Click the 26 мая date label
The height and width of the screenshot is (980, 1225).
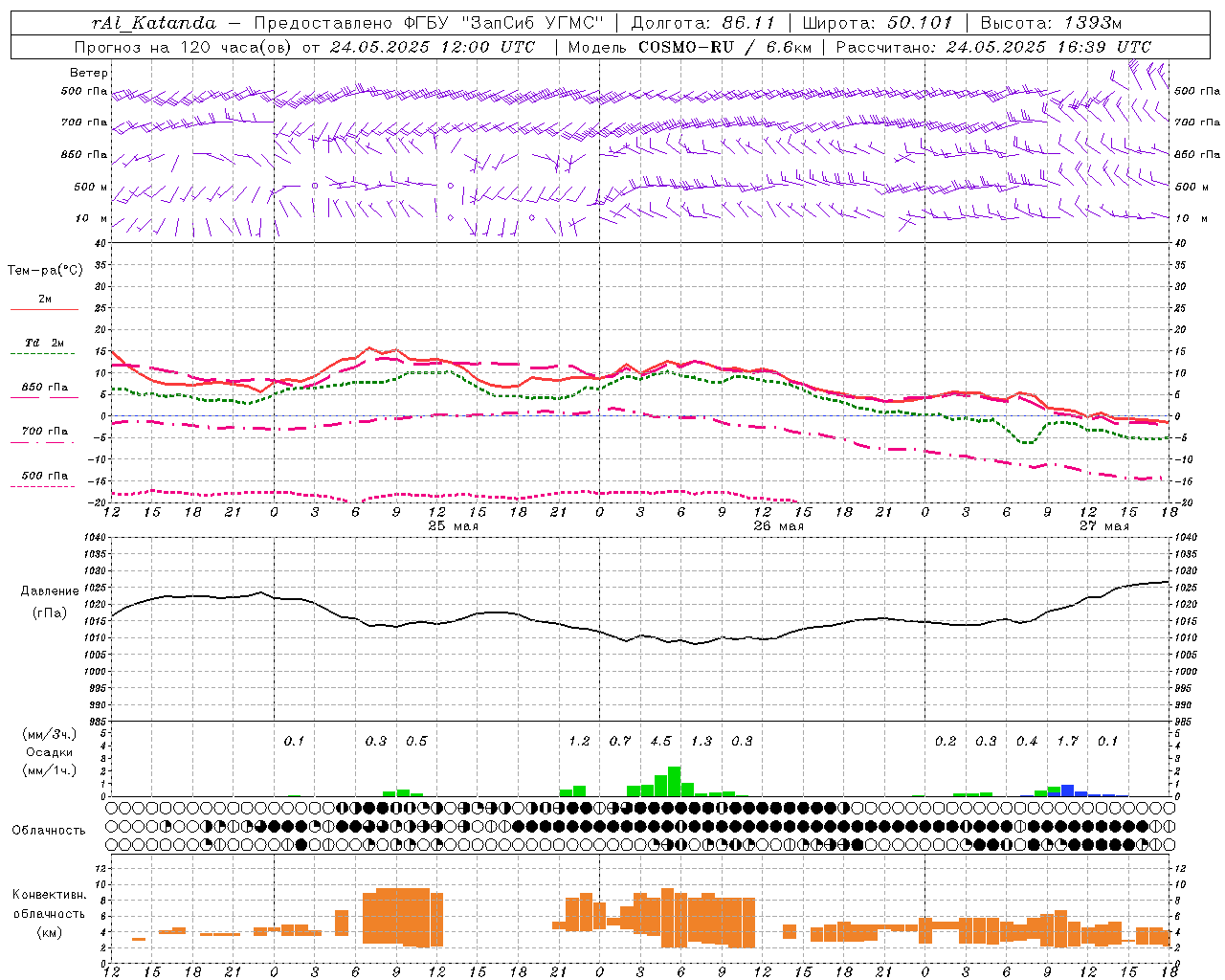(778, 526)
